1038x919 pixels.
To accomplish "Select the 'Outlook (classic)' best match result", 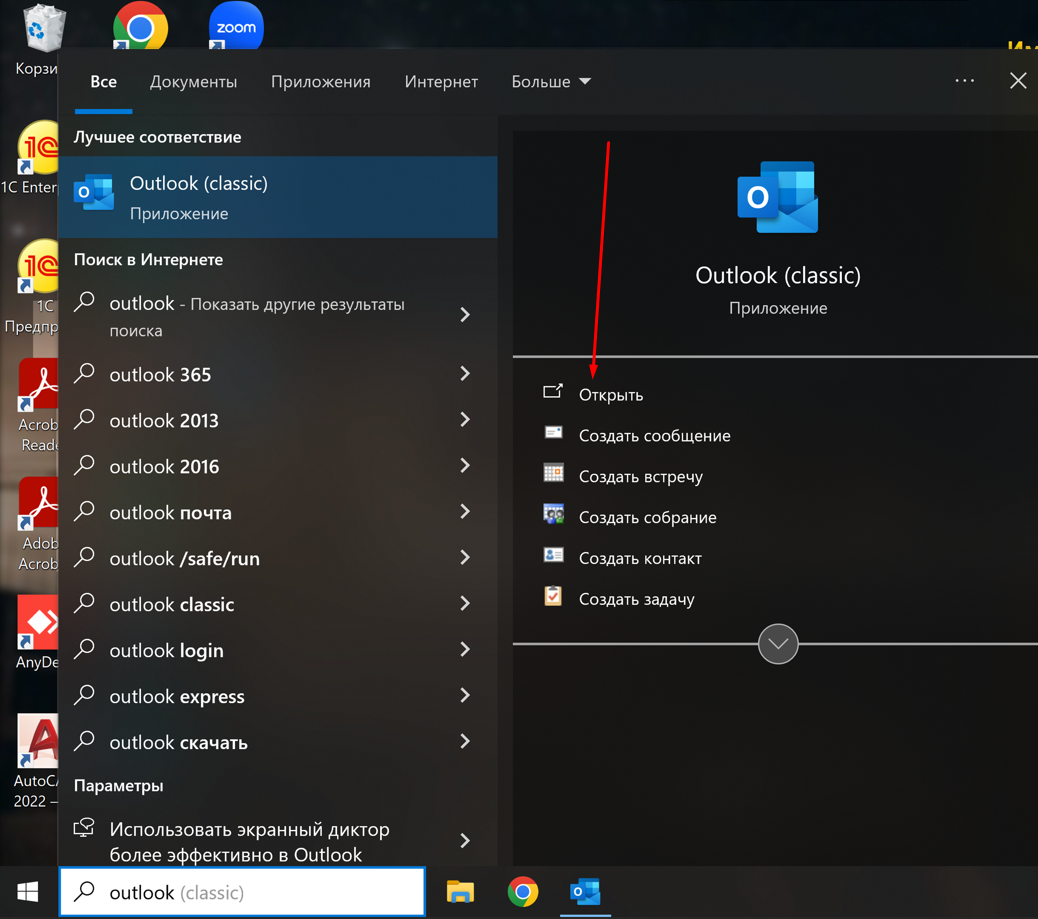I will pyautogui.click(x=278, y=197).
